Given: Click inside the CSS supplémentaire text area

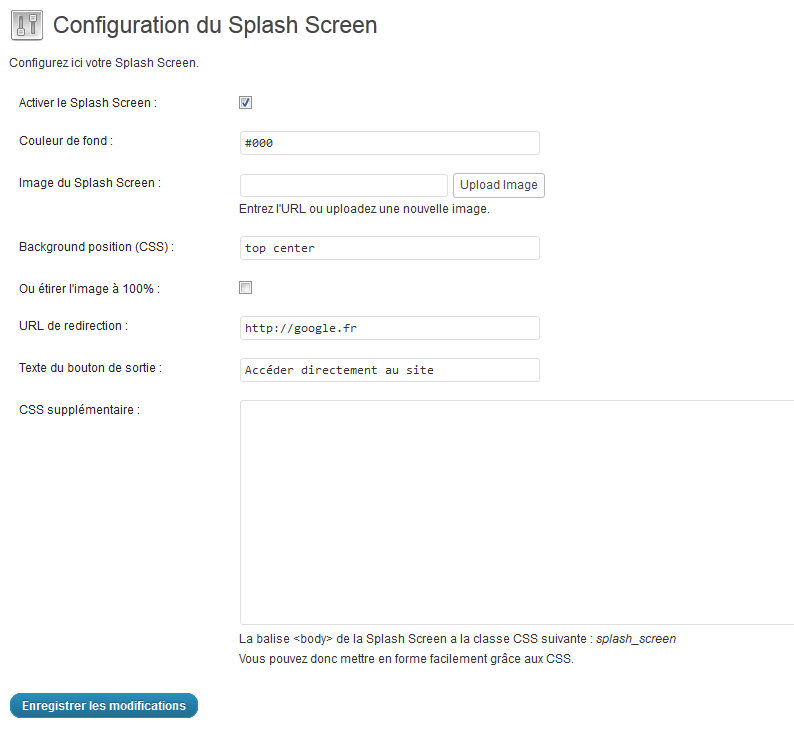Looking at the screenshot, I should 517,512.
